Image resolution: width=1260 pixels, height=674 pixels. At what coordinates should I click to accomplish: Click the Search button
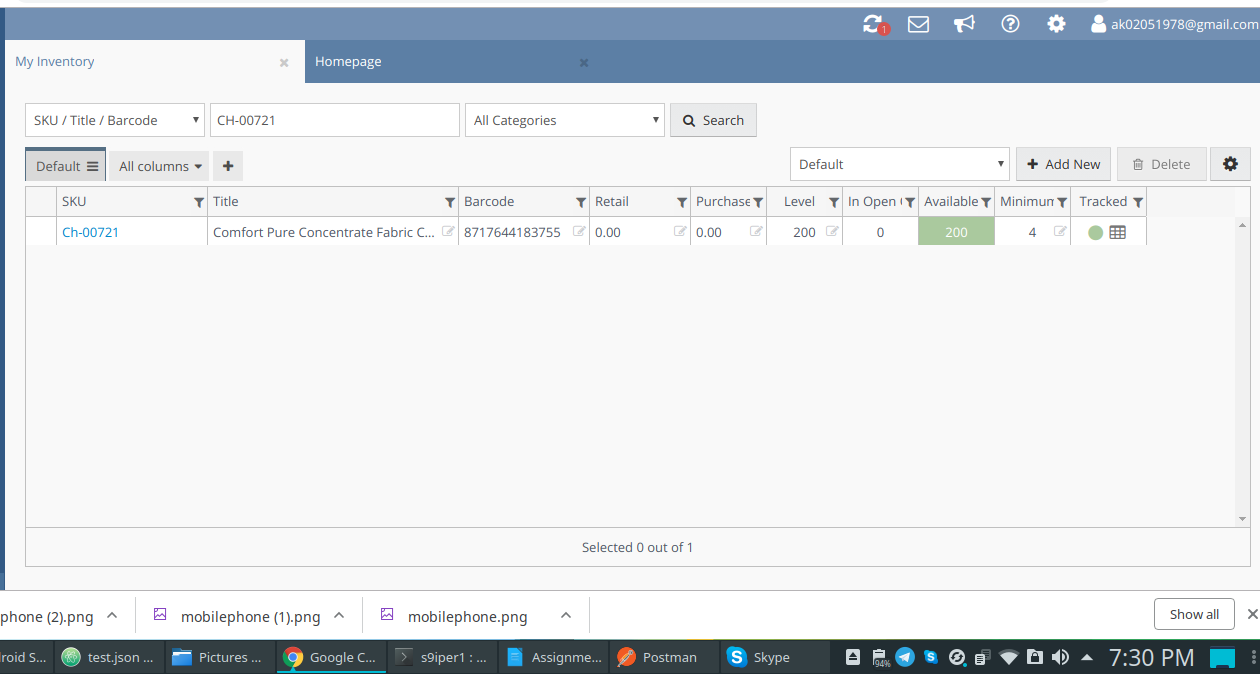[x=713, y=120]
